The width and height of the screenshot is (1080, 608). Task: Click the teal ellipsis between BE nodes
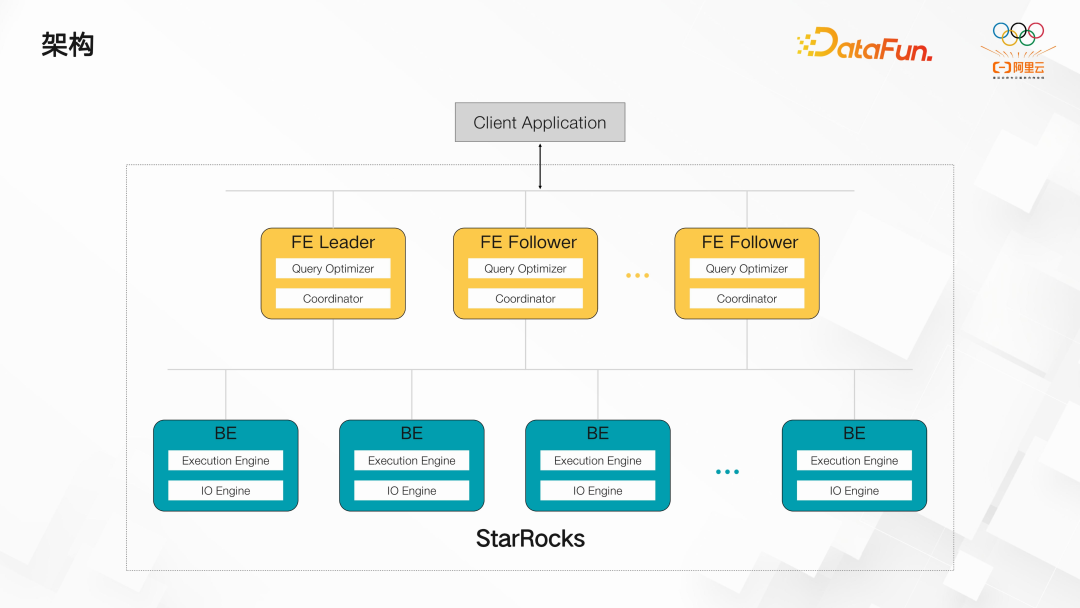(727, 472)
